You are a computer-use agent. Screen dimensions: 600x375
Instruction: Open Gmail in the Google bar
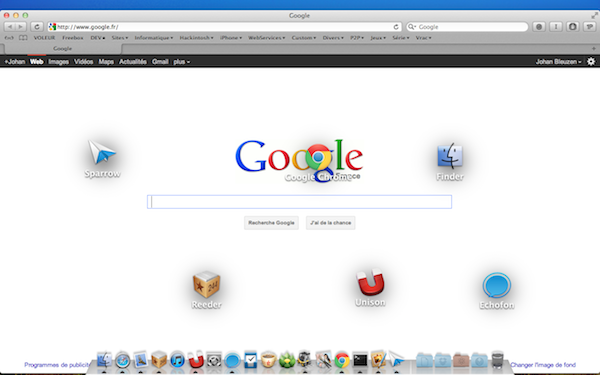(160, 62)
